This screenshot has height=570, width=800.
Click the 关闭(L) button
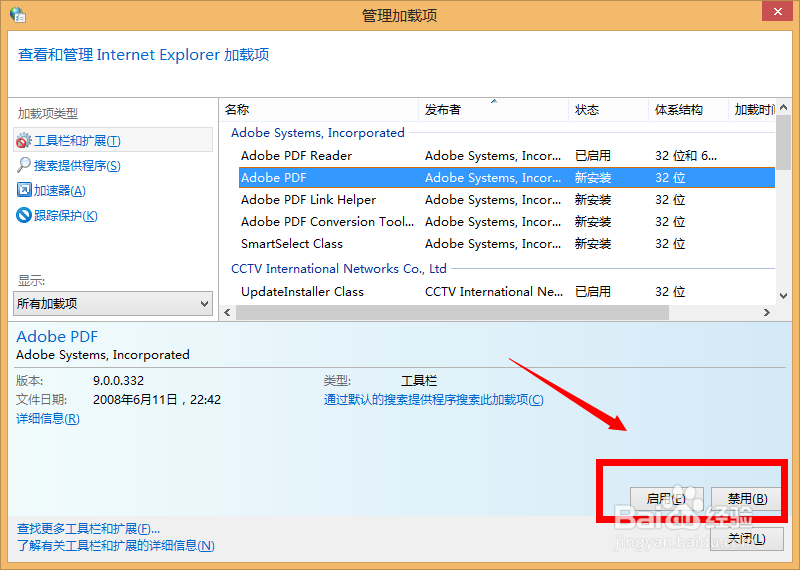click(746, 538)
